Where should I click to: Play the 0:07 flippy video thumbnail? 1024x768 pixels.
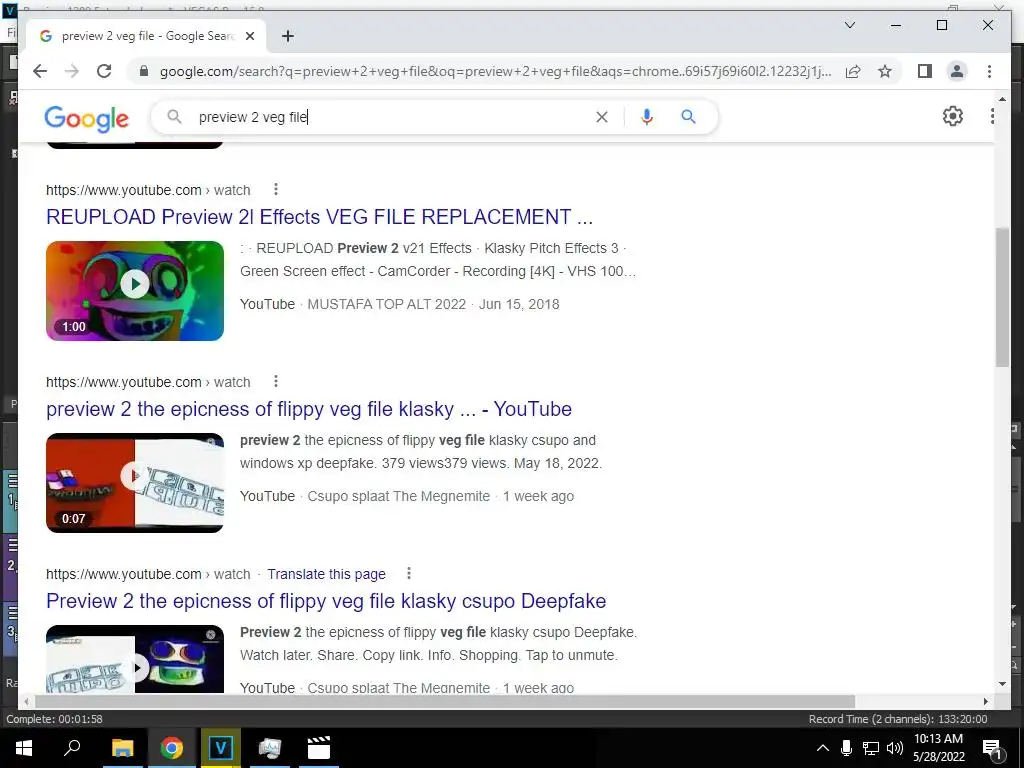tap(135, 483)
